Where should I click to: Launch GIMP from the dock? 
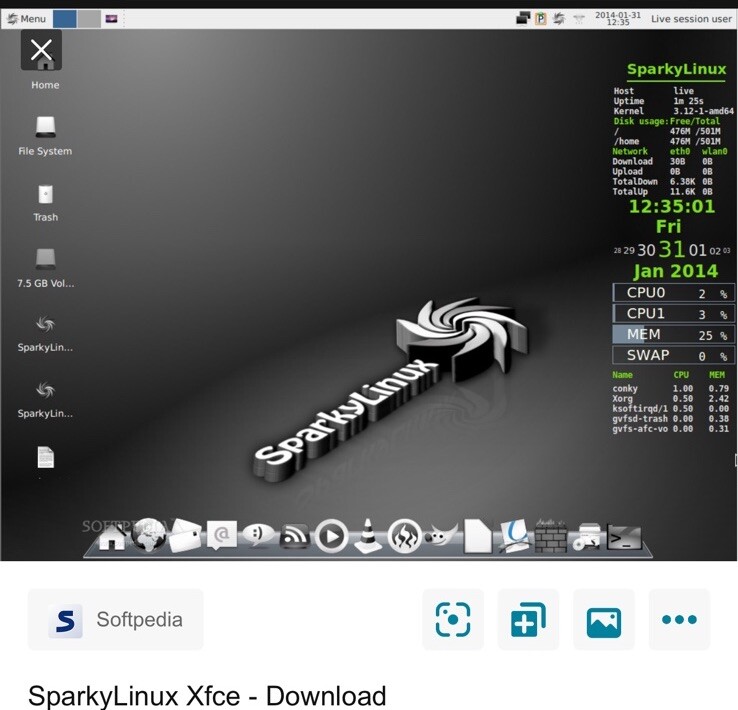coord(441,535)
